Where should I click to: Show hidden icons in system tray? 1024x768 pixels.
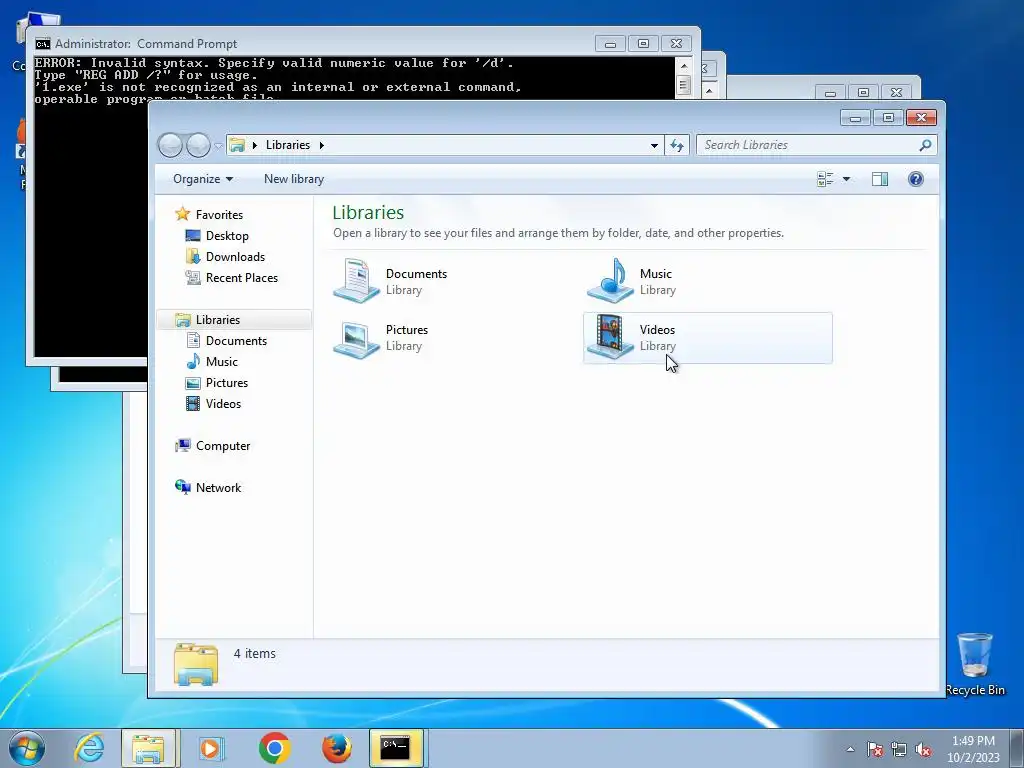[850, 749]
